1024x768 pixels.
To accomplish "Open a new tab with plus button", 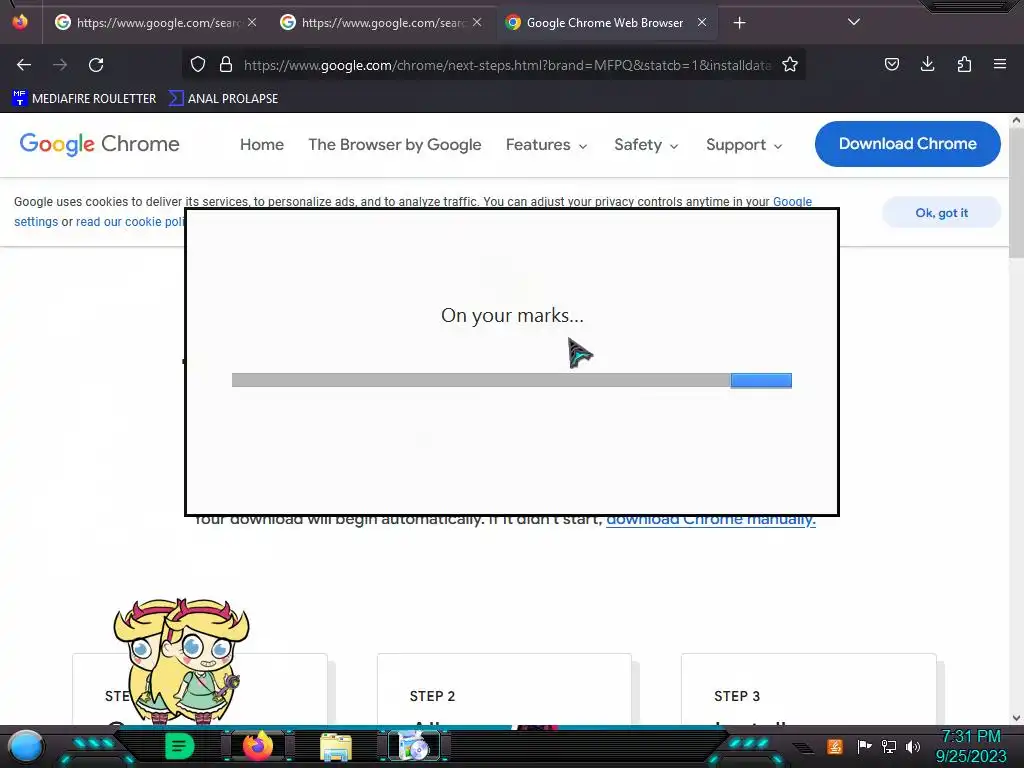I will pos(739,23).
